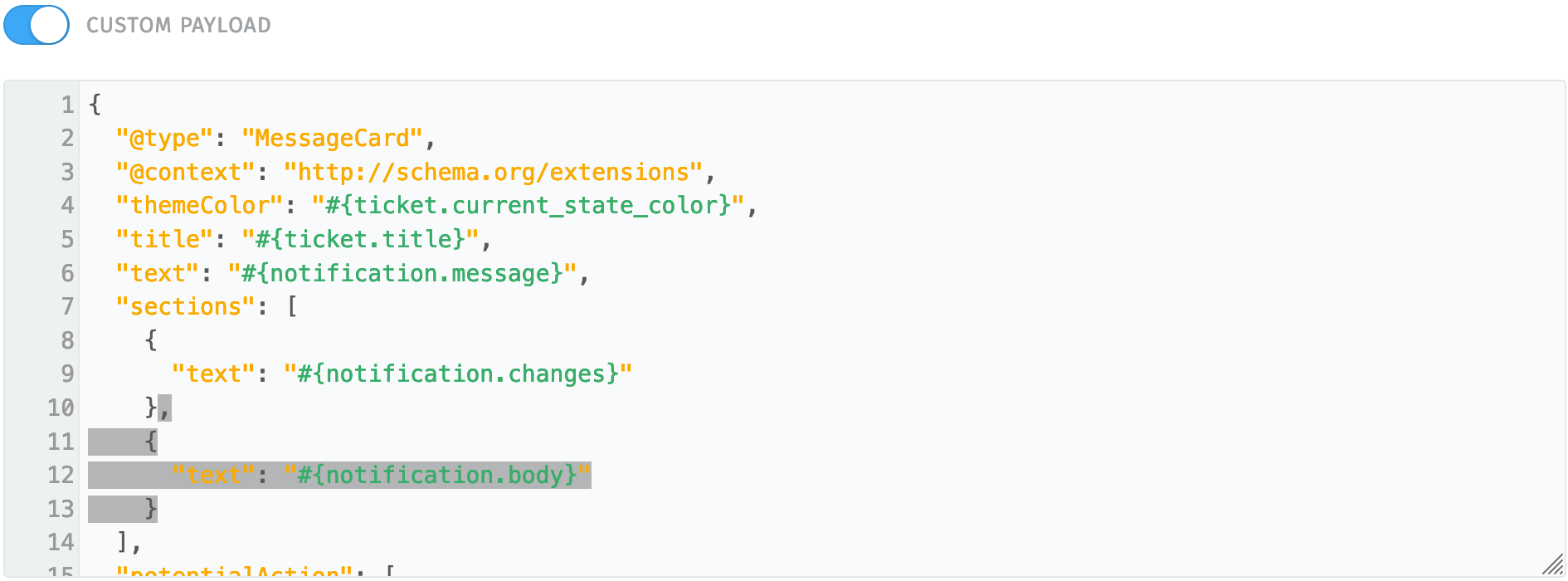This screenshot has height=581, width=1568.
Task: Click the "themeColor" key on line 4
Action: pos(200,205)
